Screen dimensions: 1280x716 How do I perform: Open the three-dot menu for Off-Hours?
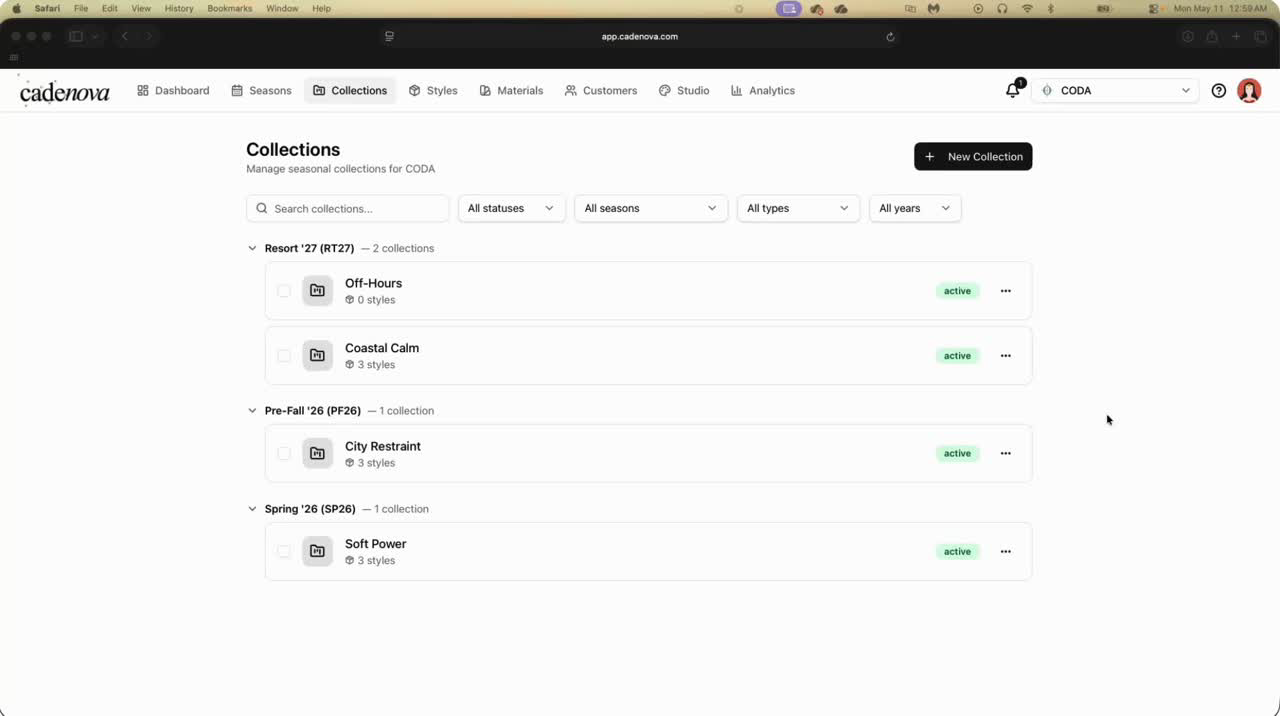1005,291
